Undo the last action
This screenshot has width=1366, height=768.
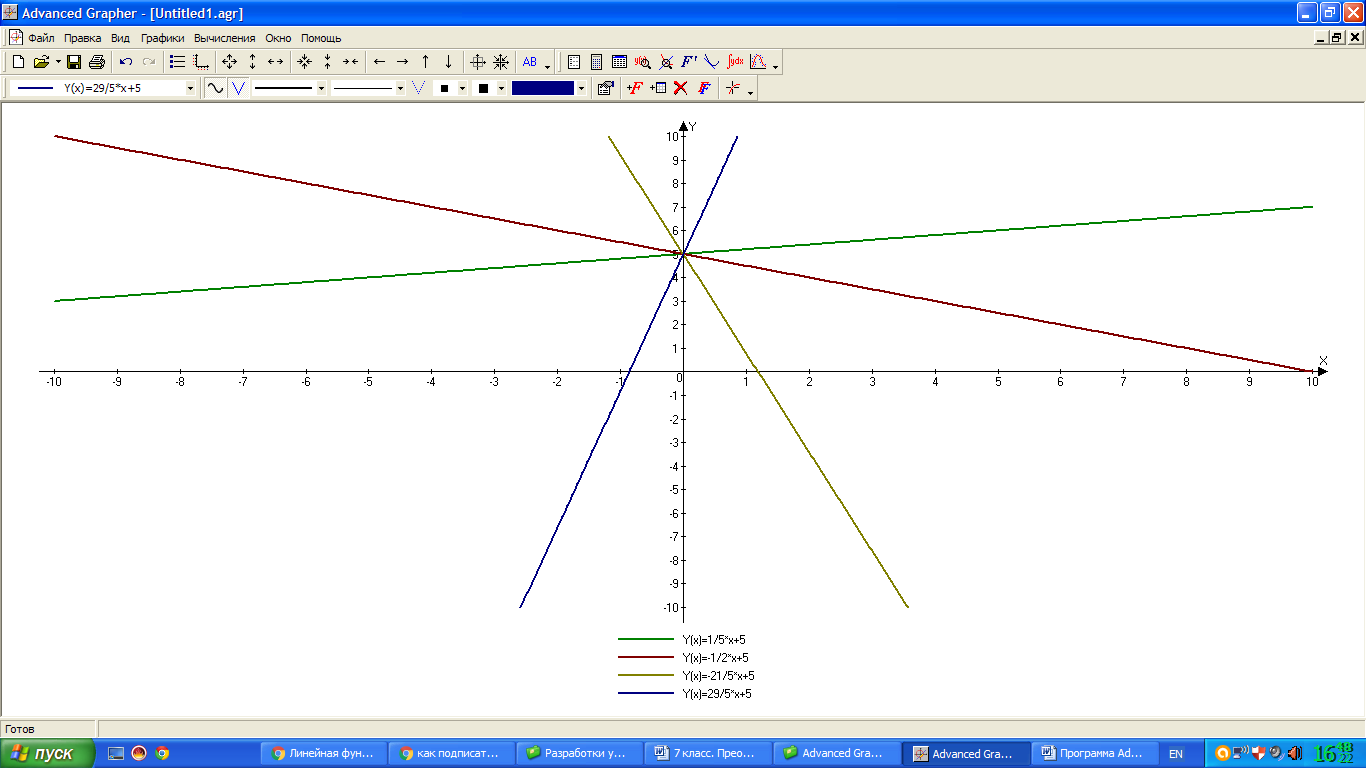(x=126, y=62)
